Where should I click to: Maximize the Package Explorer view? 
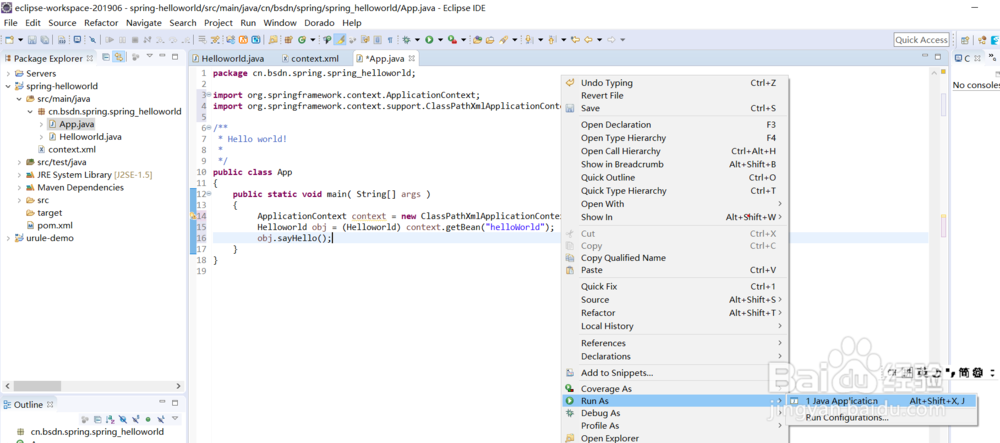(175, 57)
